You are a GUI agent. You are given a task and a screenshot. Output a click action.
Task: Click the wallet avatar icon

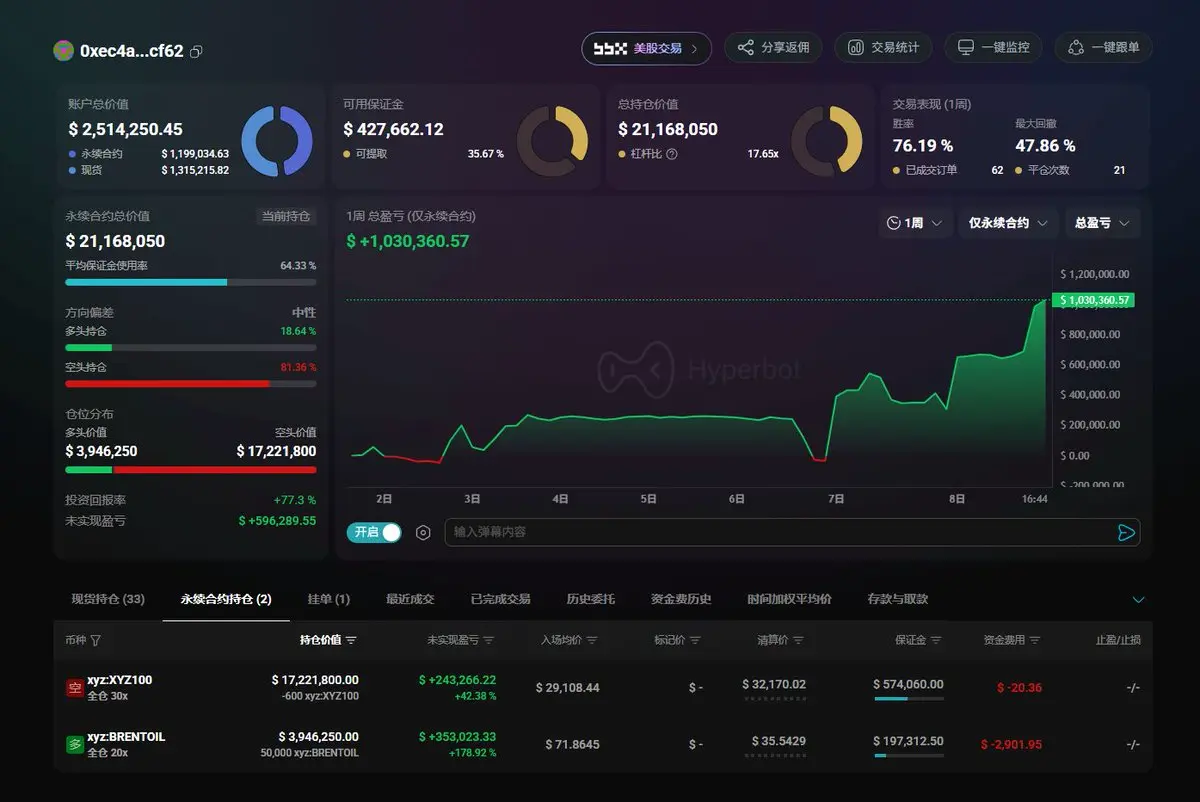[64, 50]
